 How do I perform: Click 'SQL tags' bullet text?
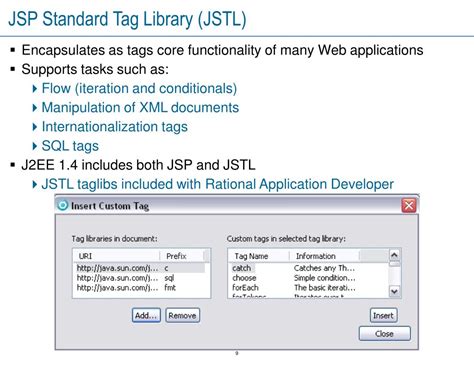(70, 146)
